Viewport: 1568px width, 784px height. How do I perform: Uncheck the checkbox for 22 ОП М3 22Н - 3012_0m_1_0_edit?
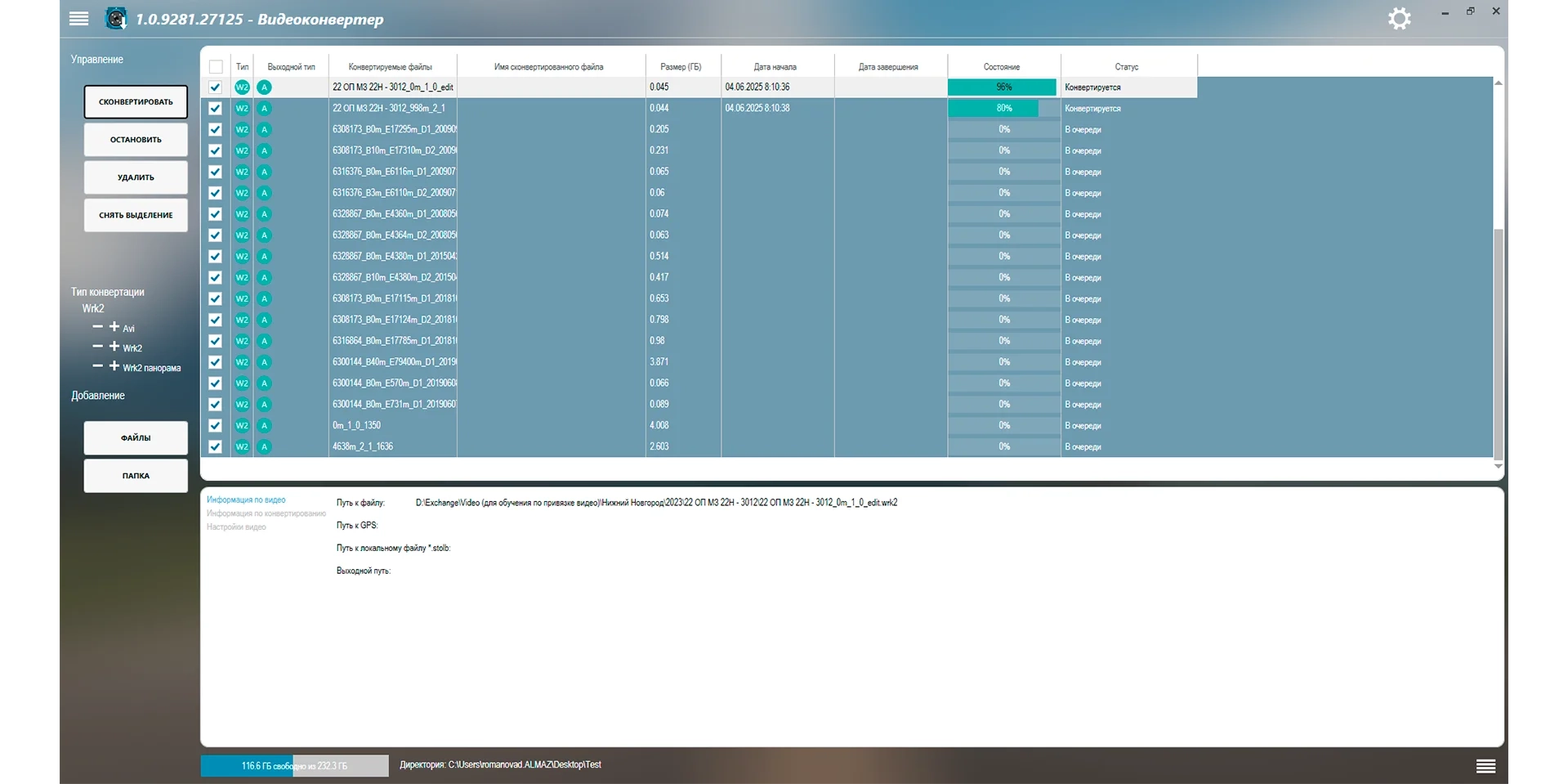coord(216,87)
